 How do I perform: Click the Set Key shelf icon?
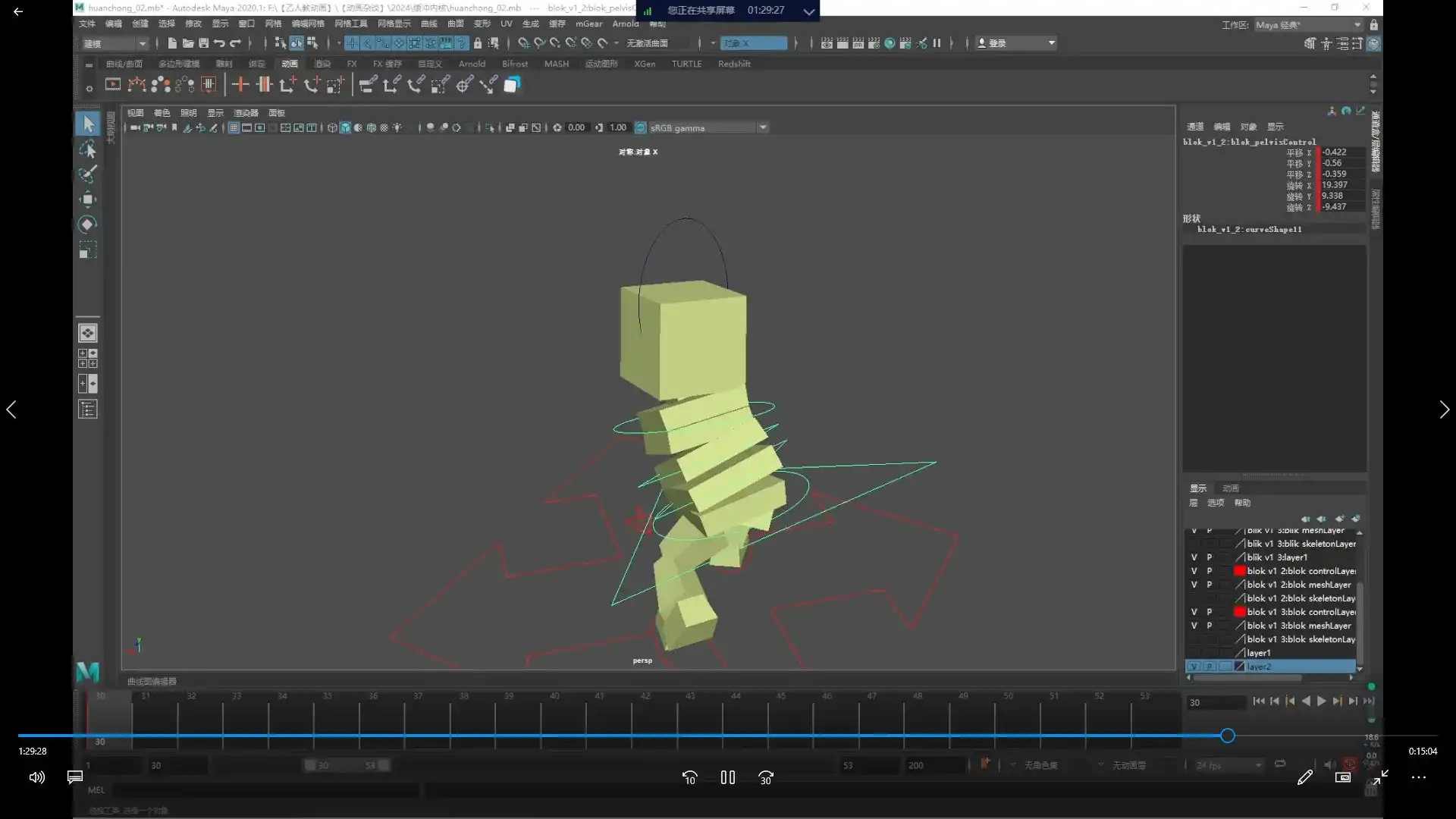point(240,85)
